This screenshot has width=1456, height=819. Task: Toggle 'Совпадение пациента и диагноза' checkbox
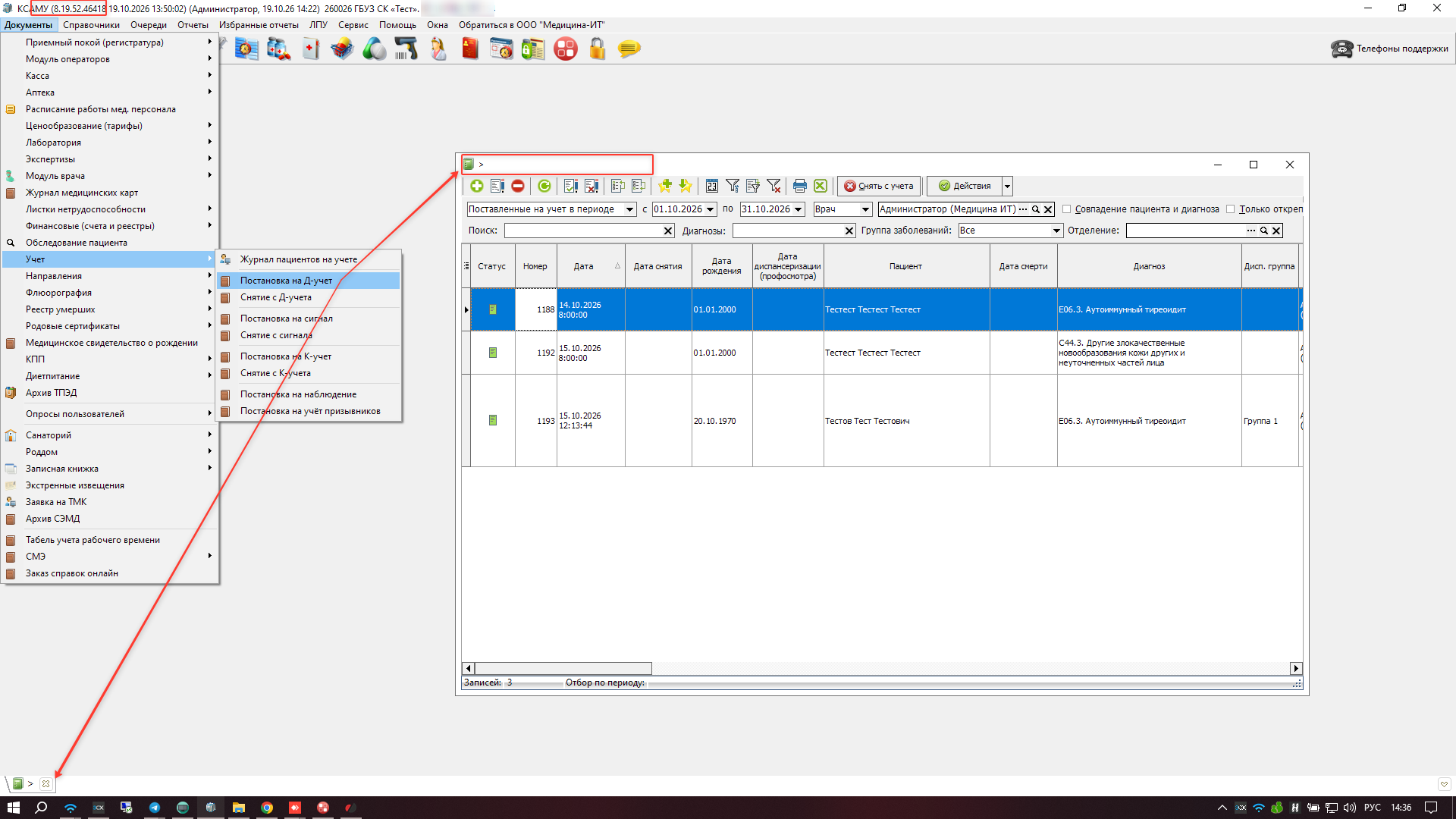point(1066,209)
